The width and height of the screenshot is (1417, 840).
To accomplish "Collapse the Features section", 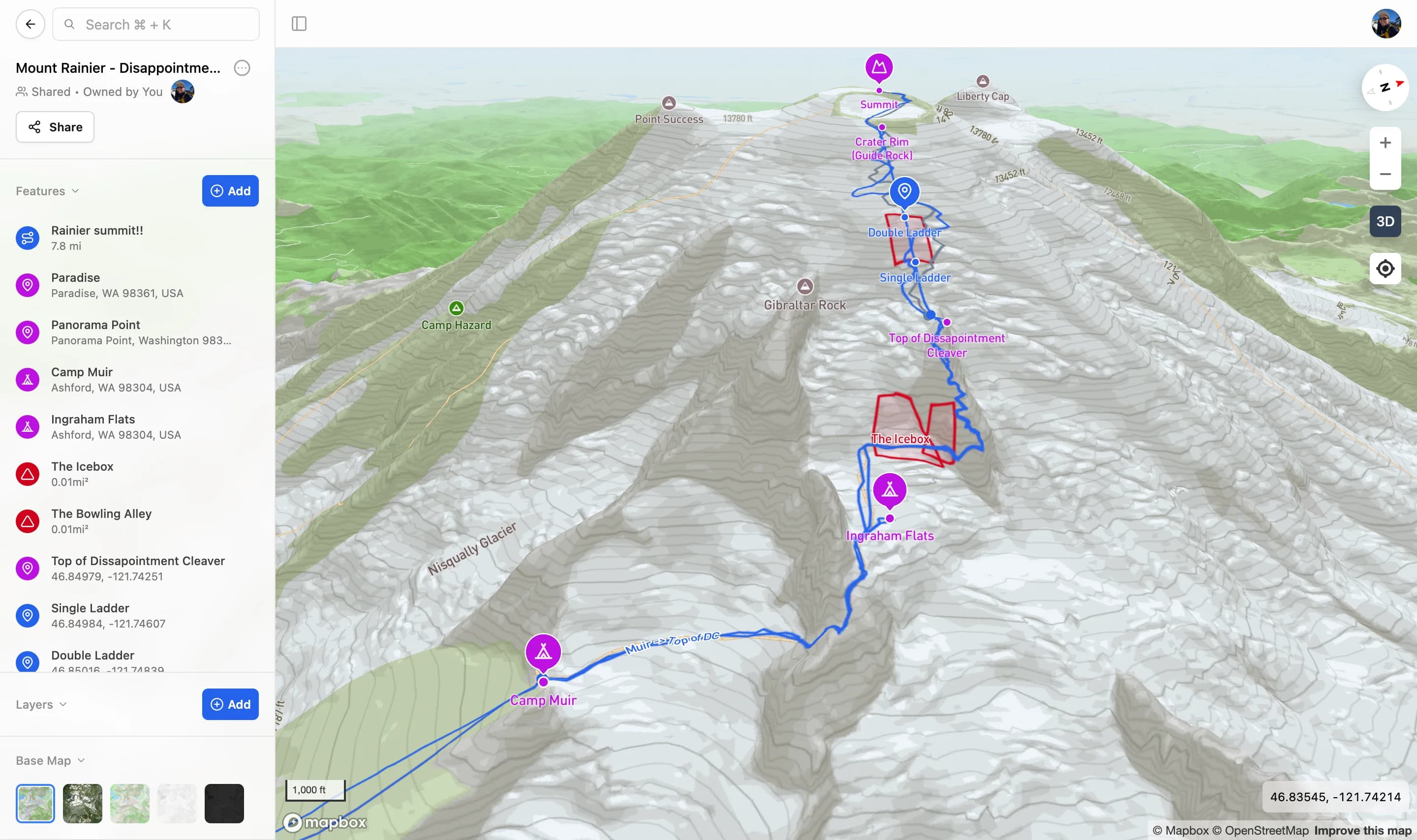I will [x=48, y=191].
